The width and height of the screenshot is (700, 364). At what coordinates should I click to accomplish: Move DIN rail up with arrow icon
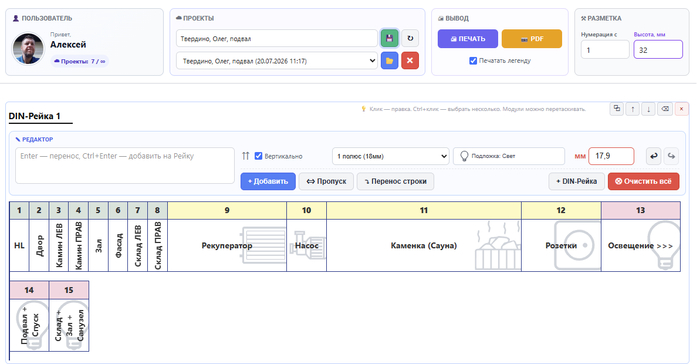point(633,109)
